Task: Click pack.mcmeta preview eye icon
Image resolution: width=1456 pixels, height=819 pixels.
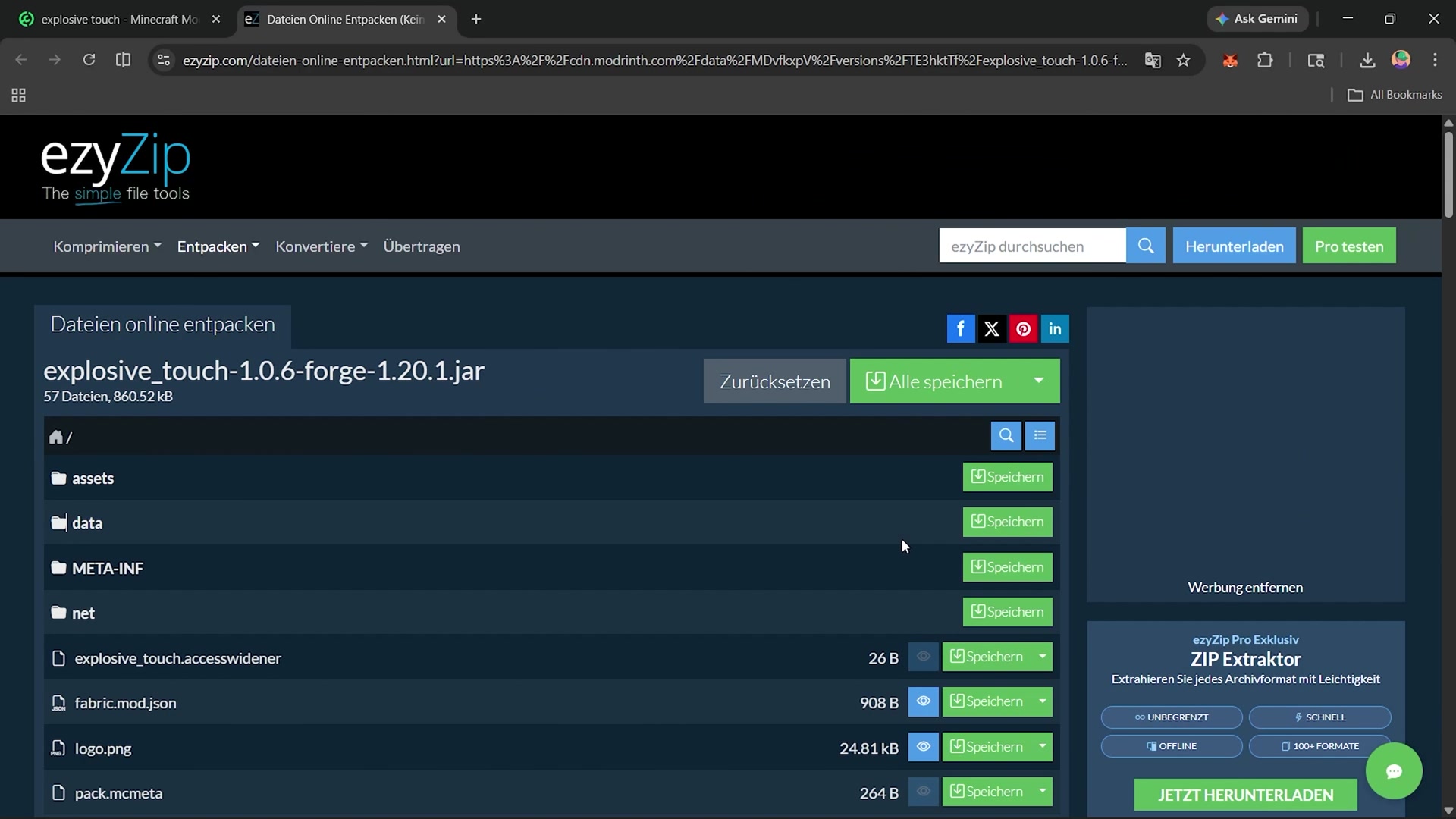Action: pyautogui.click(x=923, y=792)
